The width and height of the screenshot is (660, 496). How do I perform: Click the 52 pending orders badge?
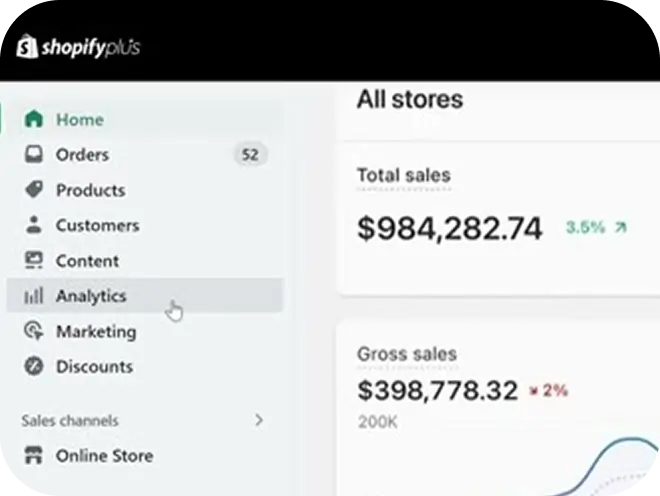(x=250, y=155)
